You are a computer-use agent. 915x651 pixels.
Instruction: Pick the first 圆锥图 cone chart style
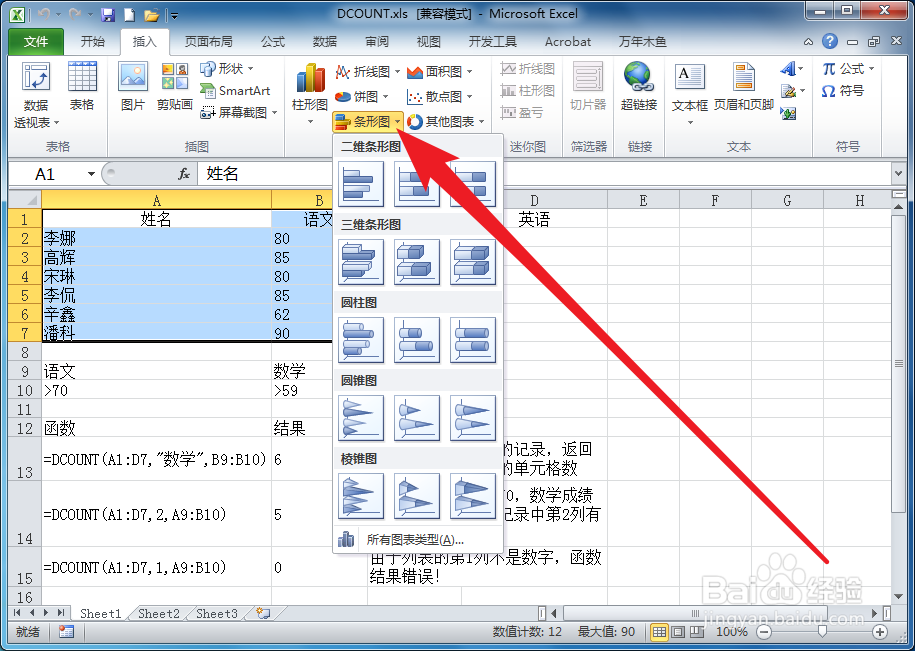coord(361,418)
